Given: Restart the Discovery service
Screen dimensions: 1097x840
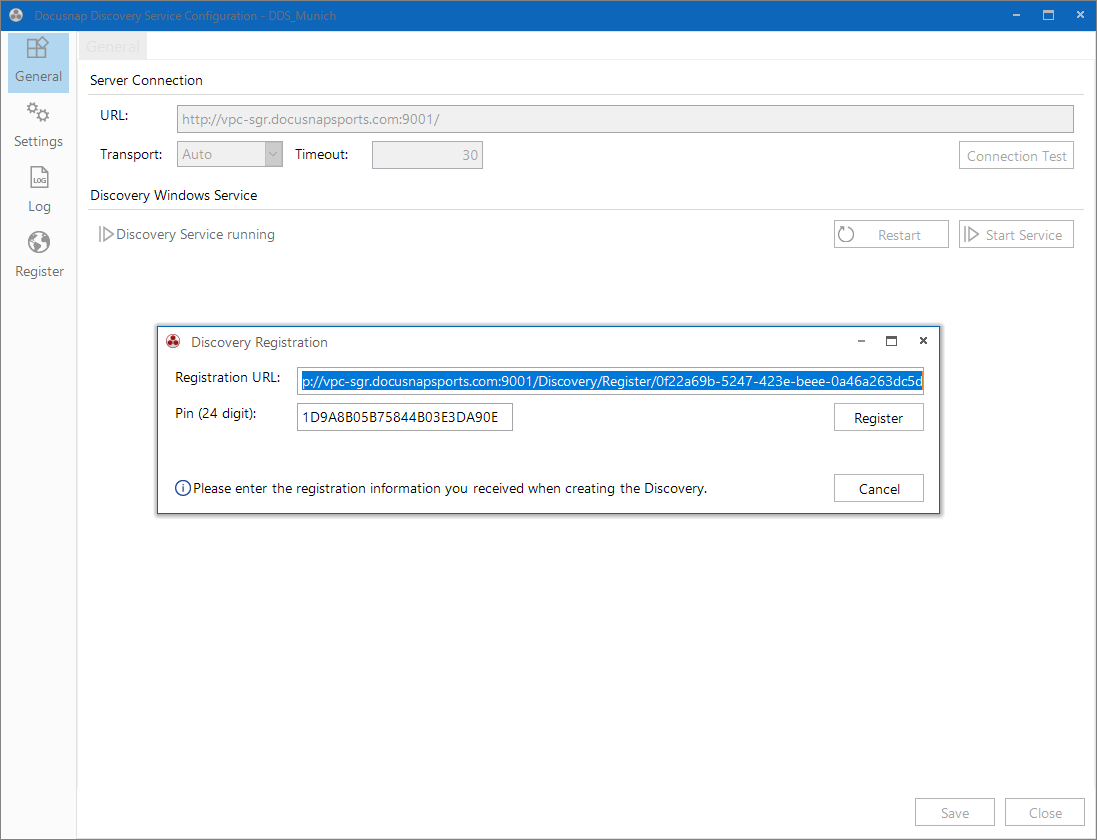Looking at the screenshot, I should [891, 234].
